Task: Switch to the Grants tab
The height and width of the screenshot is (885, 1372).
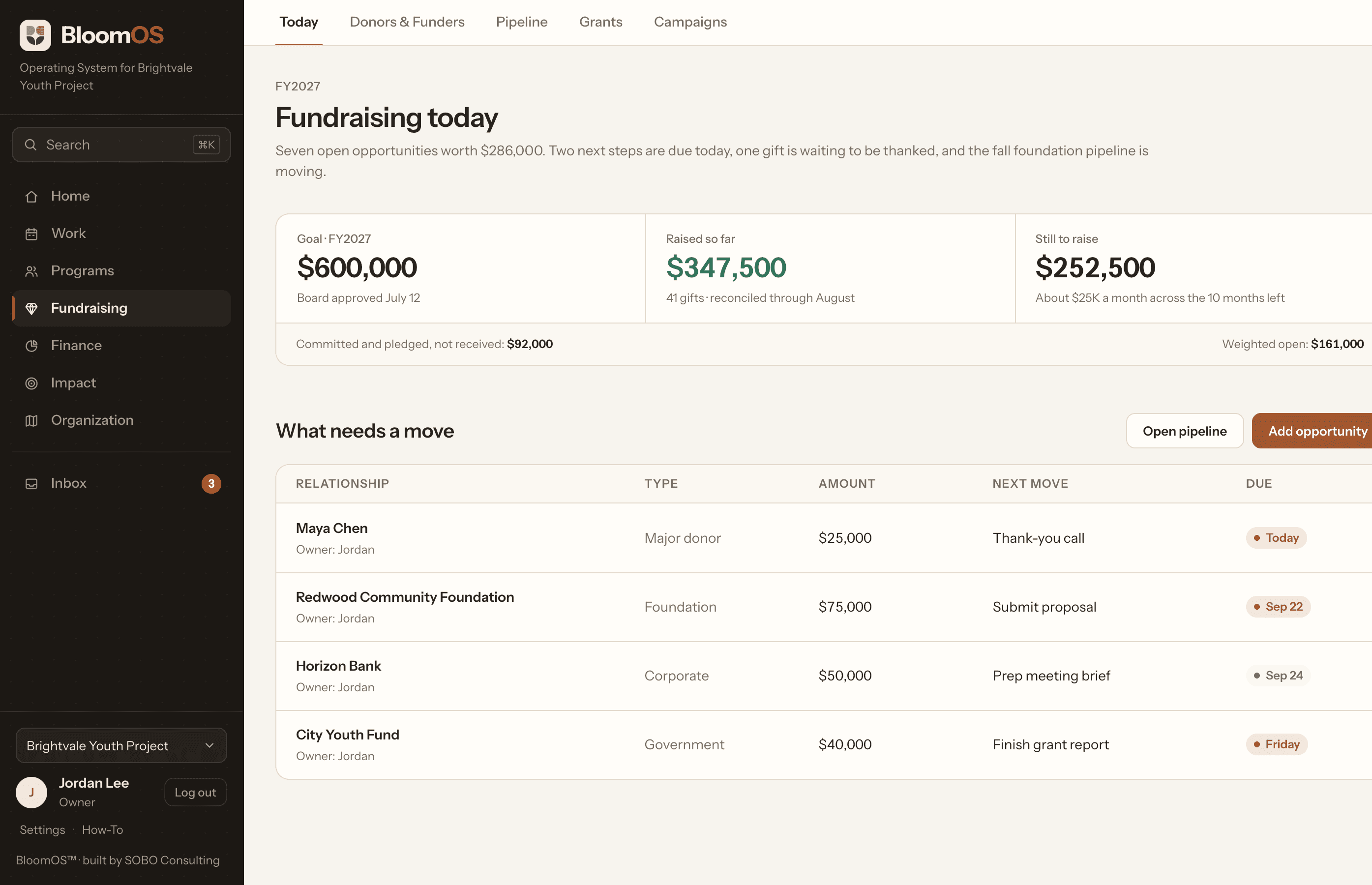Action: click(x=600, y=22)
